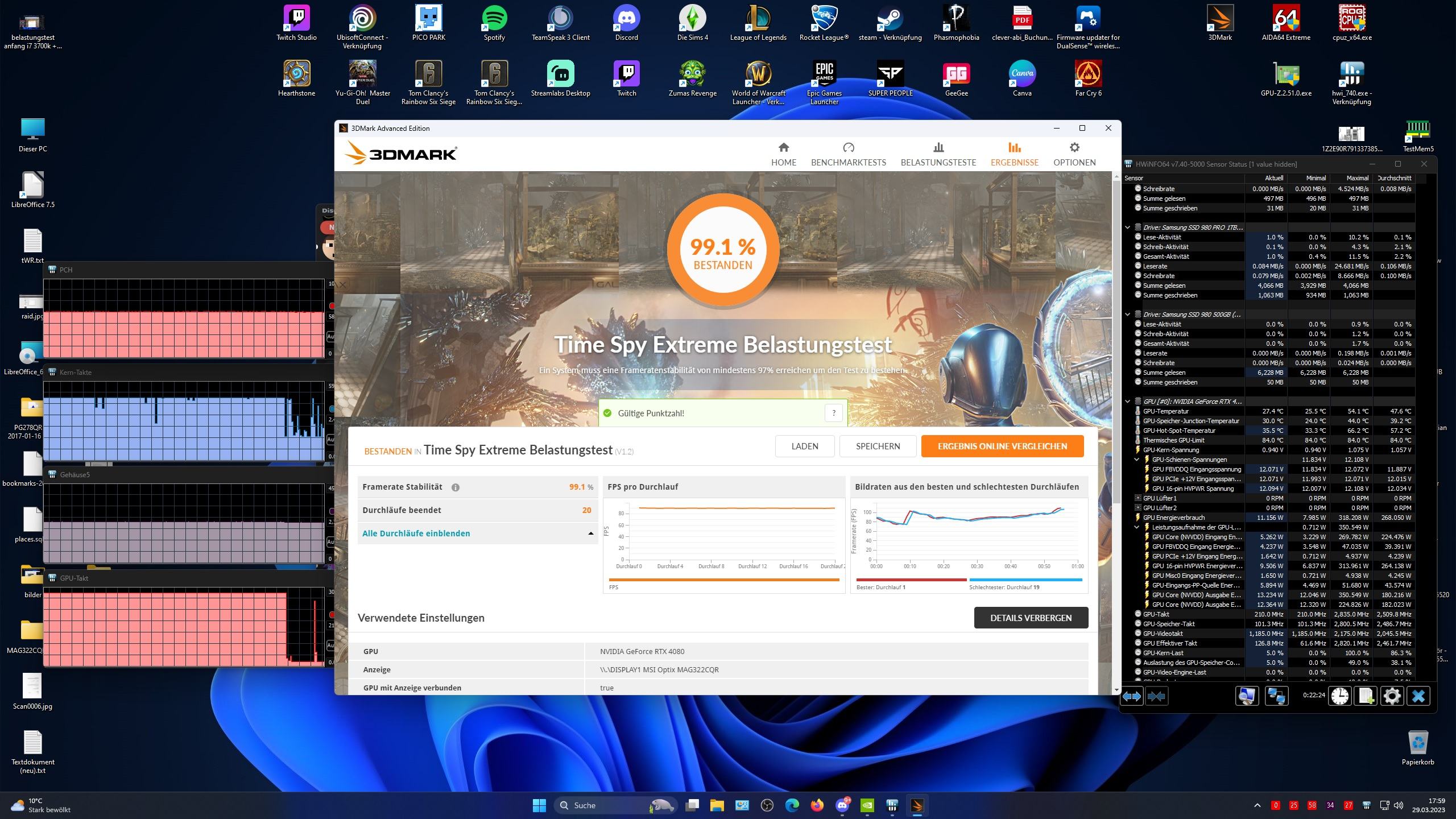Switch to BENCHMARKTESTS tab in 3DMark
This screenshot has height=819, width=1456.
tap(848, 154)
